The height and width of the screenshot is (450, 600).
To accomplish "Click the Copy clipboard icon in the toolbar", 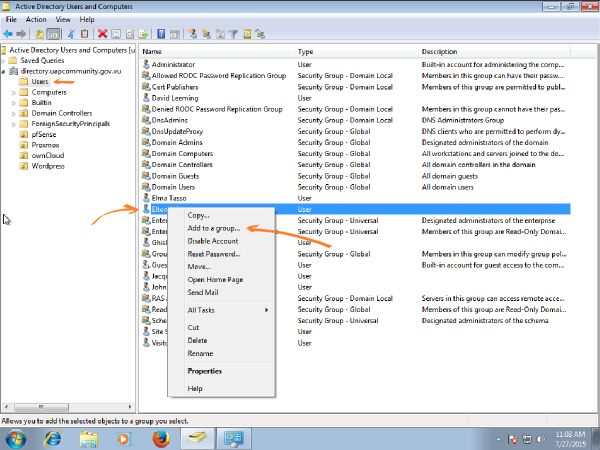I will (x=85, y=34).
